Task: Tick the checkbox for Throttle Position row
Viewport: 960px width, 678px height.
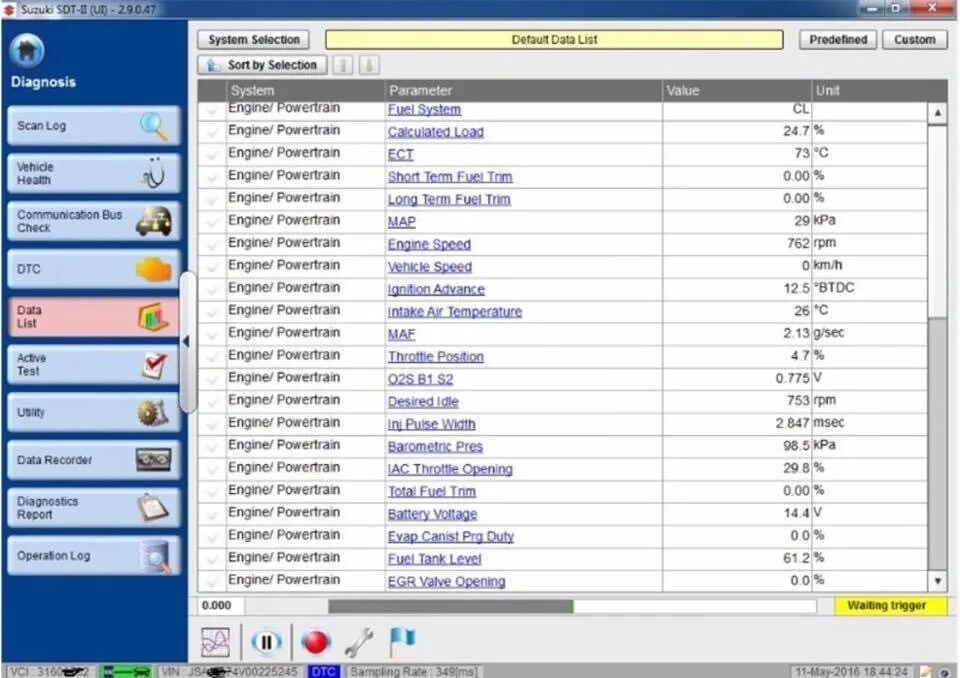Action: pyautogui.click(x=212, y=357)
